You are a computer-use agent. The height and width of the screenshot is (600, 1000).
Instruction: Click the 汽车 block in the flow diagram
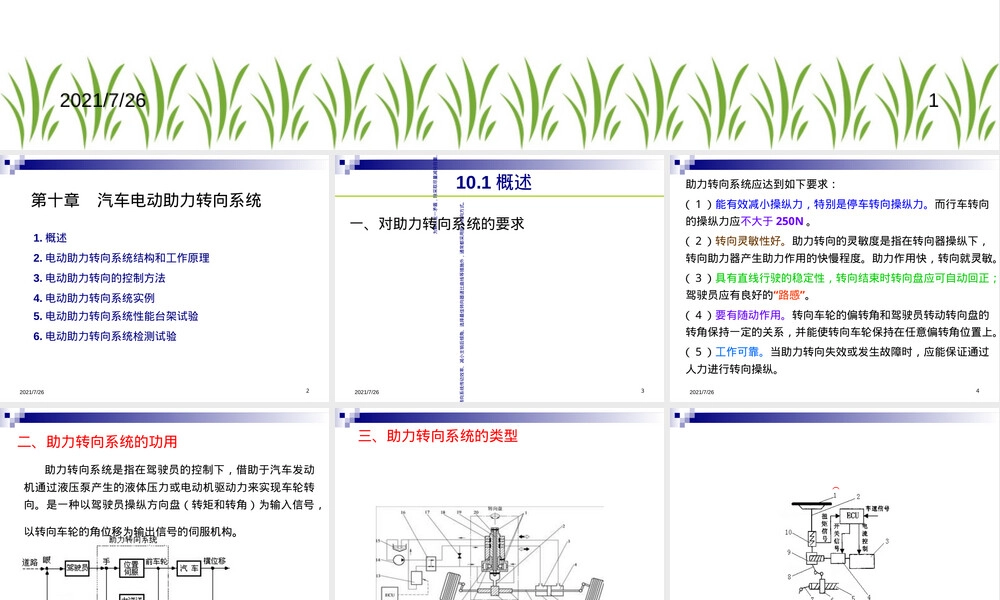pos(189,567)
